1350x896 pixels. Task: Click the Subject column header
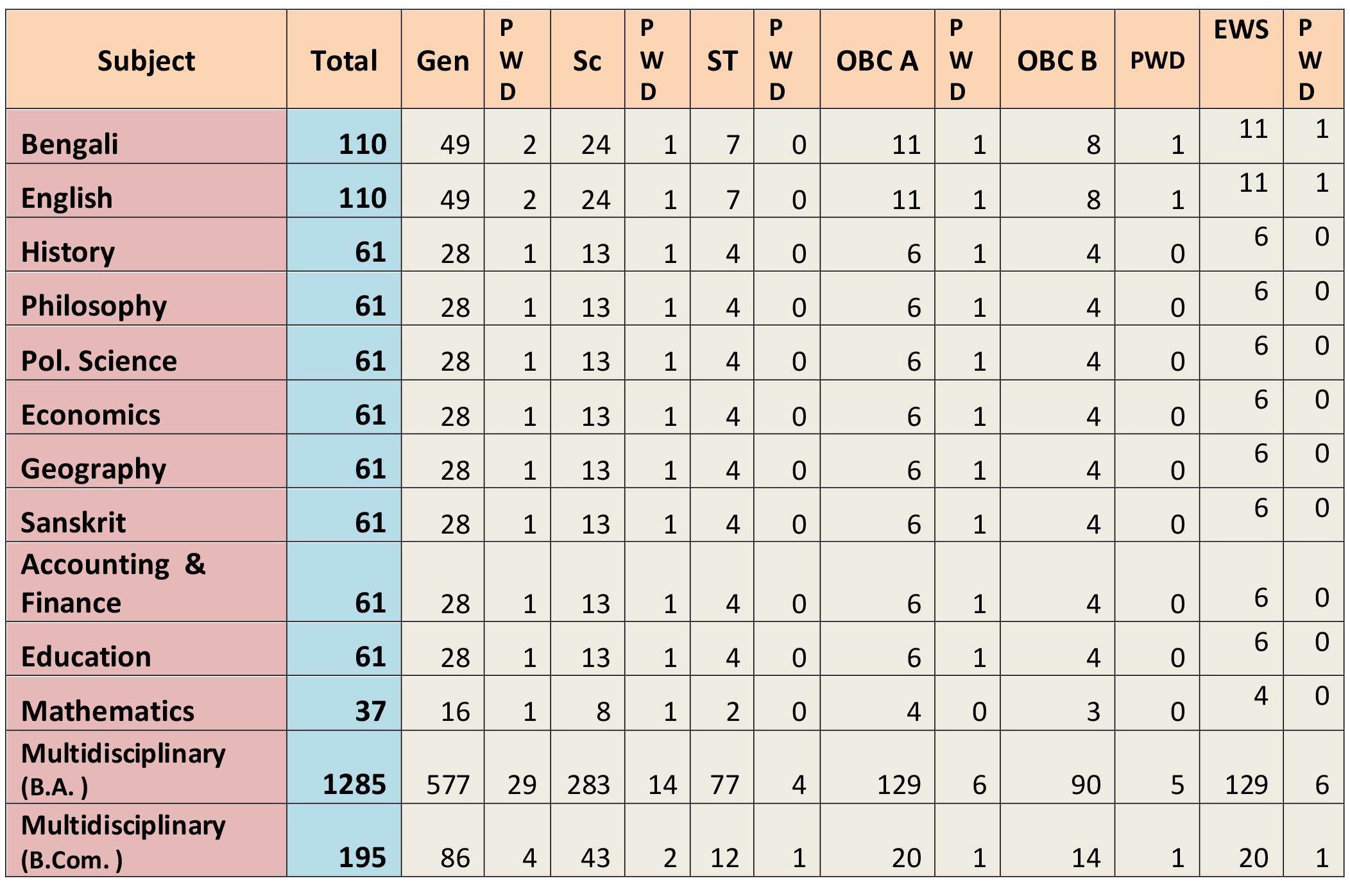pos(146,61)
